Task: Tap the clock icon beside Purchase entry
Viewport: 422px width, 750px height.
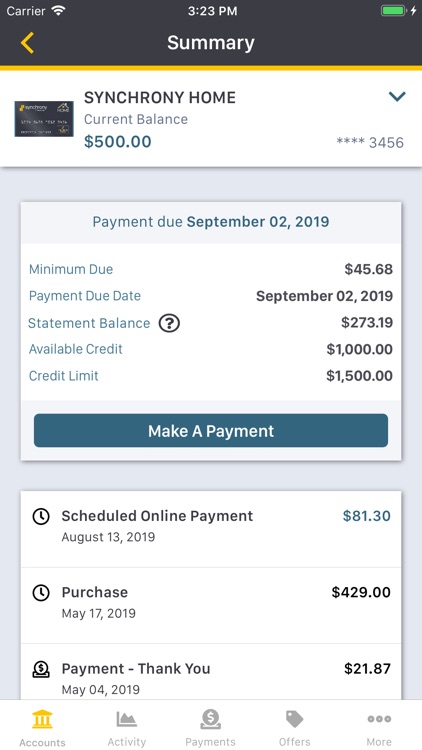Action: tap(41, 593)
